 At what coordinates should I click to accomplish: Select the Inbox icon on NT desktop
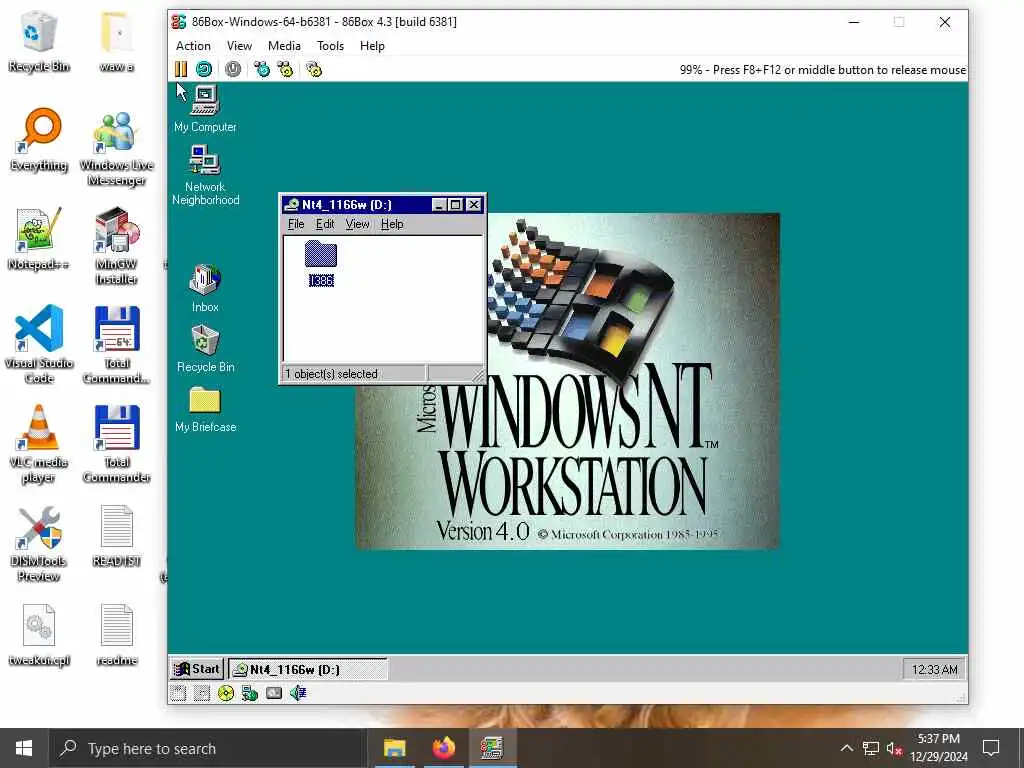205,288
